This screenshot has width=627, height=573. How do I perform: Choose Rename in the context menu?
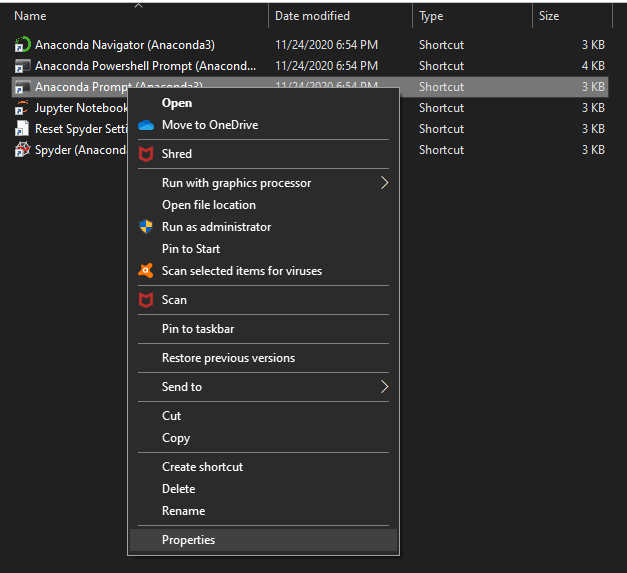183,511
